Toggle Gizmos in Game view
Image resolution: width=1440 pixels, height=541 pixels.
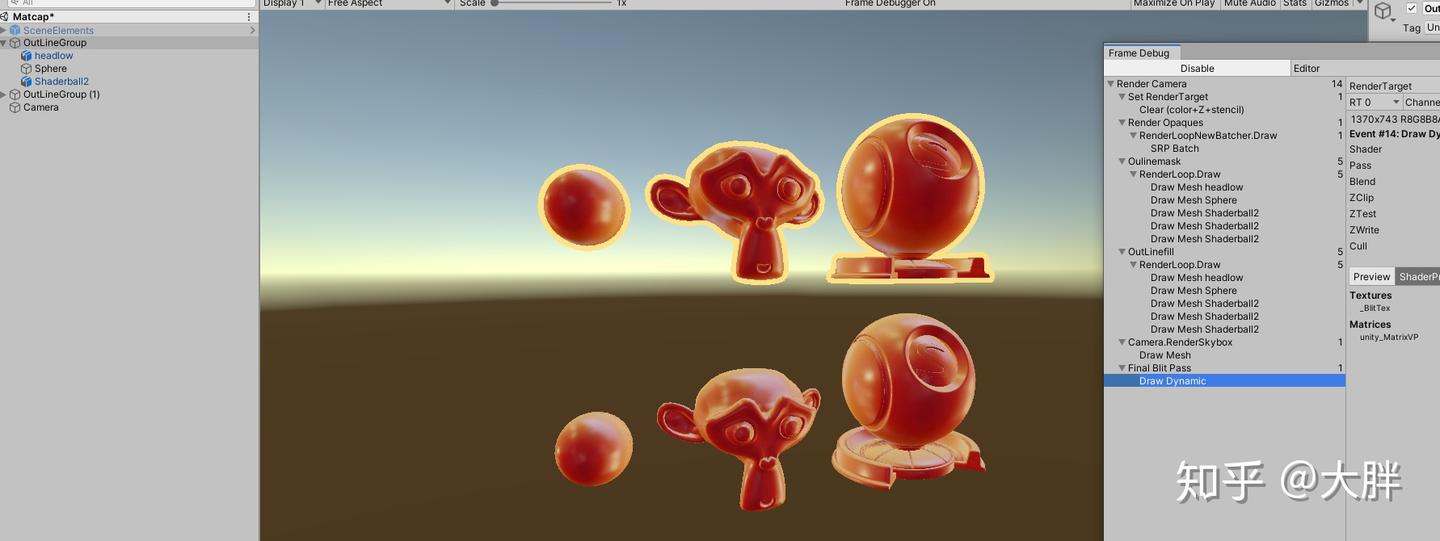(1331, 4)
